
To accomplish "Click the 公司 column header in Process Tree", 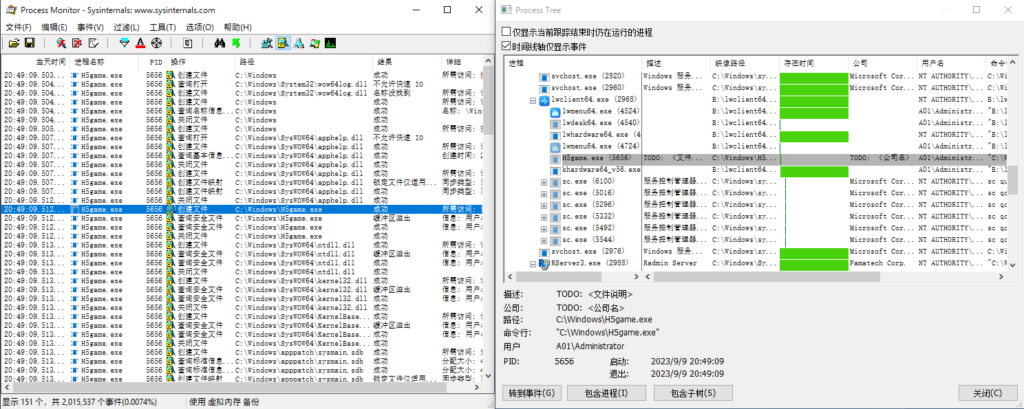I will (882, 63).
